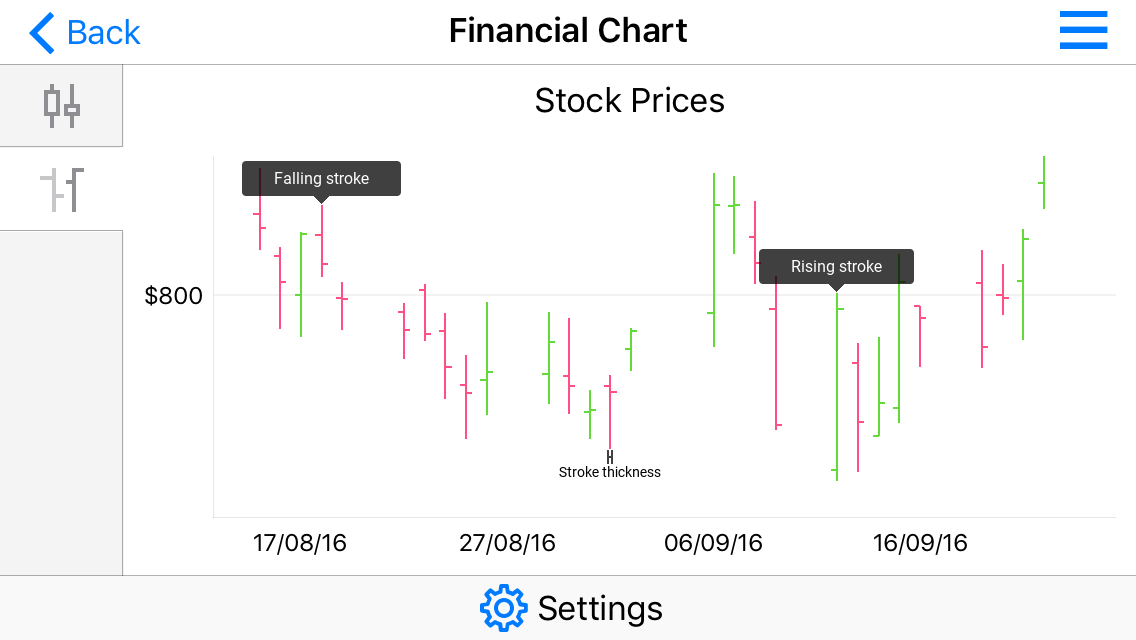Expand the Rising stroke tooltip

tap(836, 266)
